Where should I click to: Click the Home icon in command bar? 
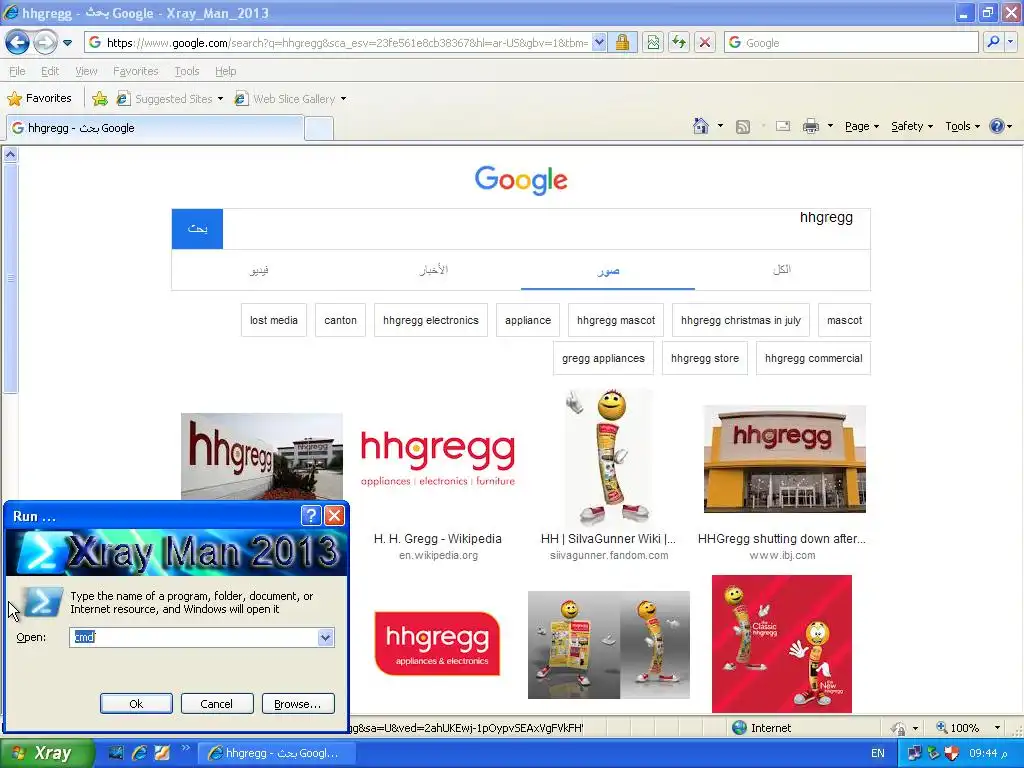701,126
